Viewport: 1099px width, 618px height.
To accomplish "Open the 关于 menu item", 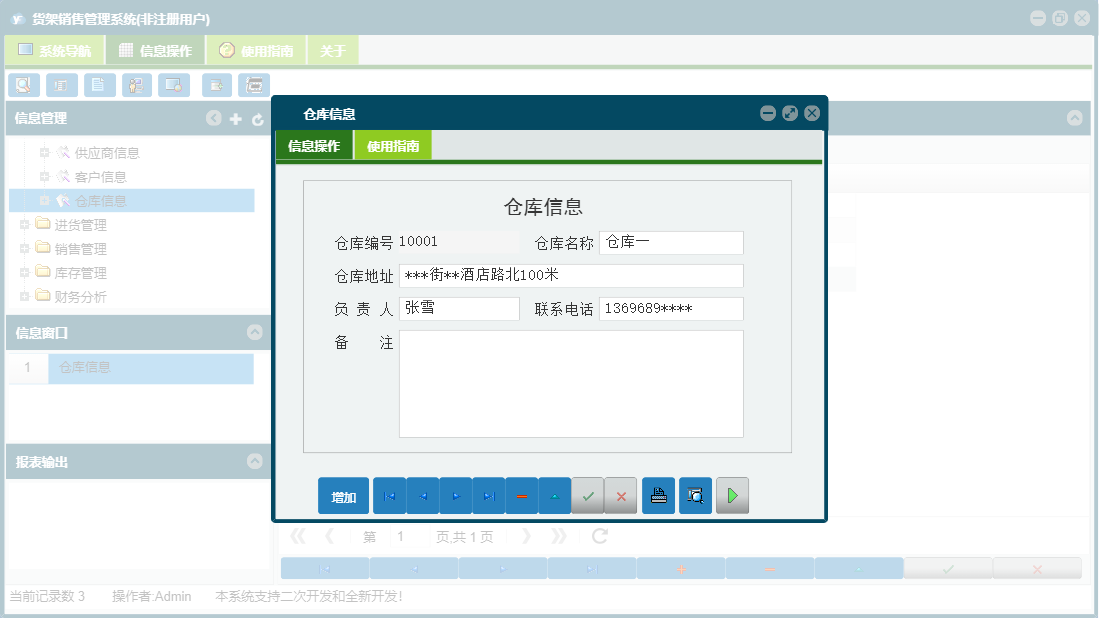I will (x=333, y=49).
